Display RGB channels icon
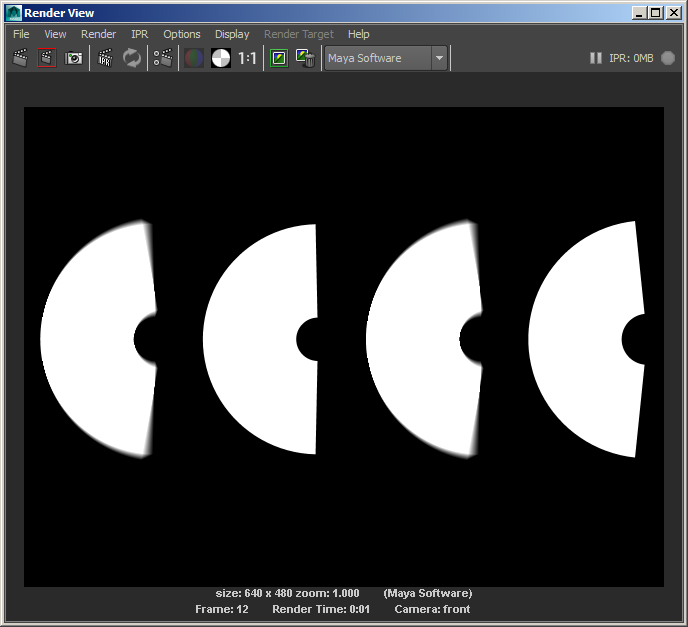Viewport: 688px width, 627px height. 194,58
